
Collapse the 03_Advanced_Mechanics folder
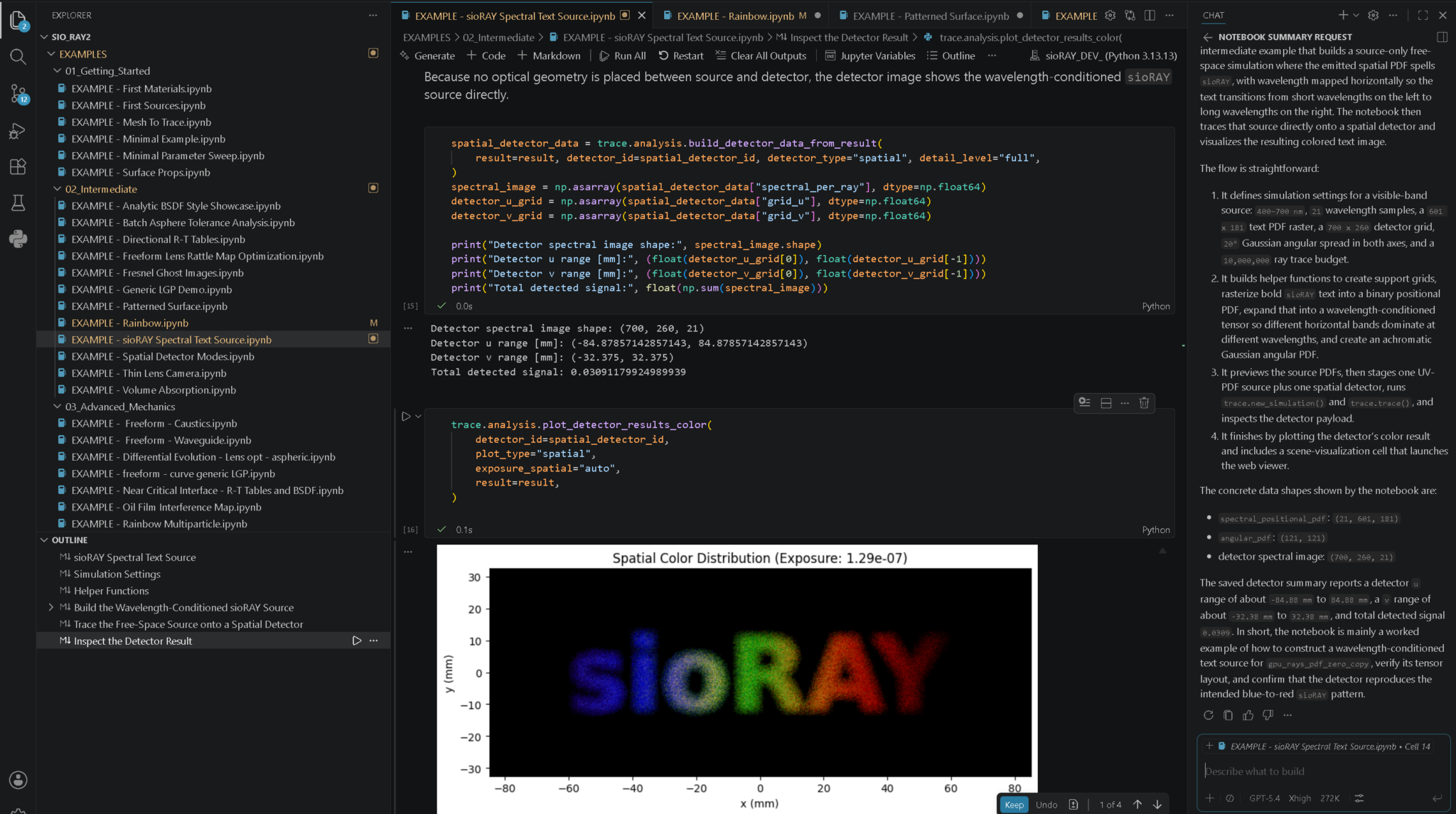pyautogui.click(x=58, y=407)
